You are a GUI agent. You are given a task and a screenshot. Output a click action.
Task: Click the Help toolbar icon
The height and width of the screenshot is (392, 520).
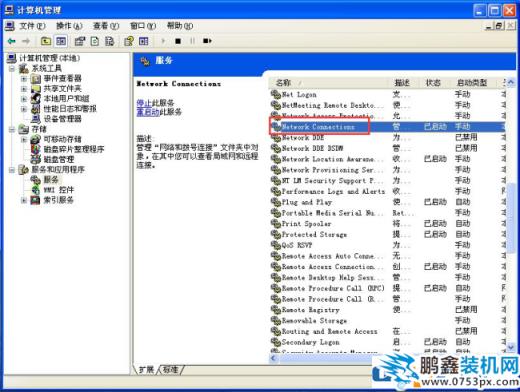[129, 41]
